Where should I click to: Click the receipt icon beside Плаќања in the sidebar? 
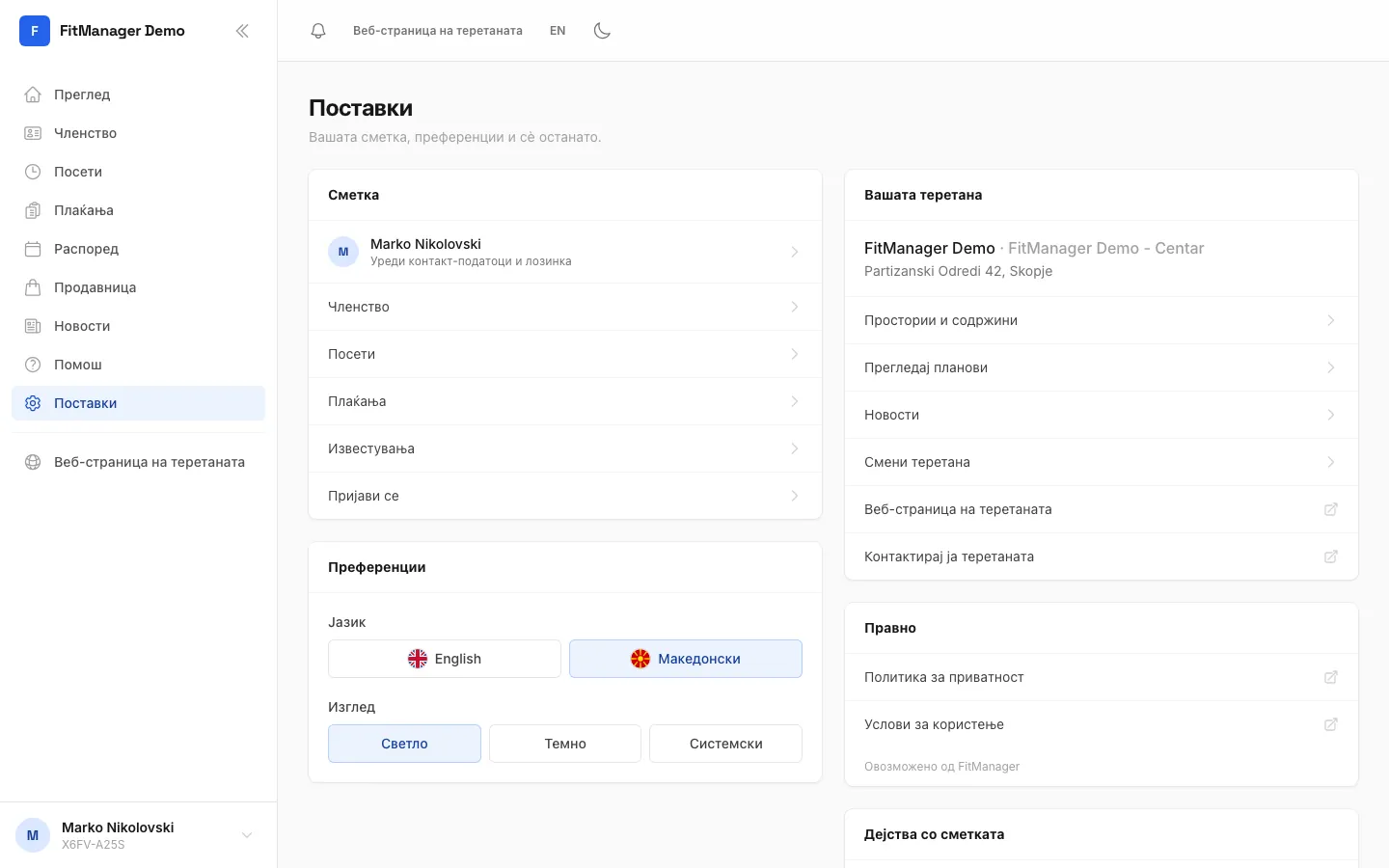[x=33, y=210]
